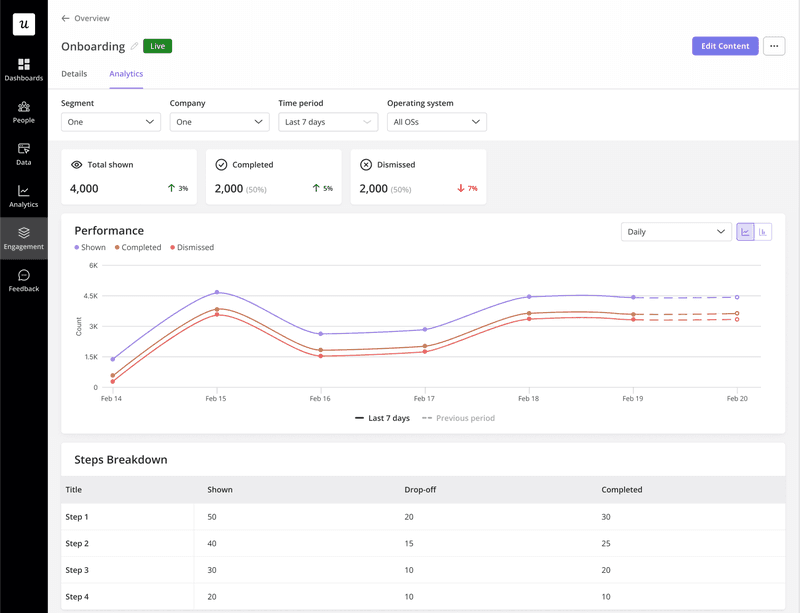
Task: Switch chart to bar chart view
Action: coord(763,231)
